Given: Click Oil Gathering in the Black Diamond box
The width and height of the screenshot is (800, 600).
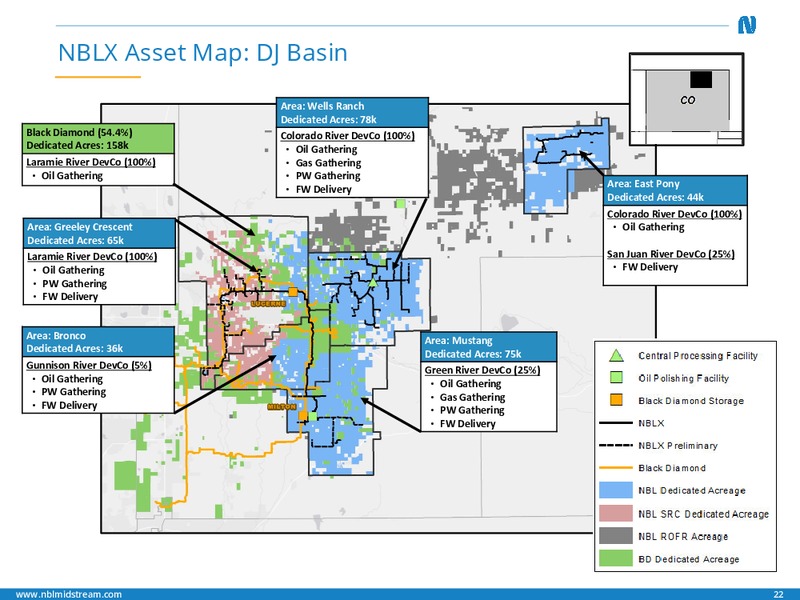Looking at the screenshot, I should click(x=72, y=176).
